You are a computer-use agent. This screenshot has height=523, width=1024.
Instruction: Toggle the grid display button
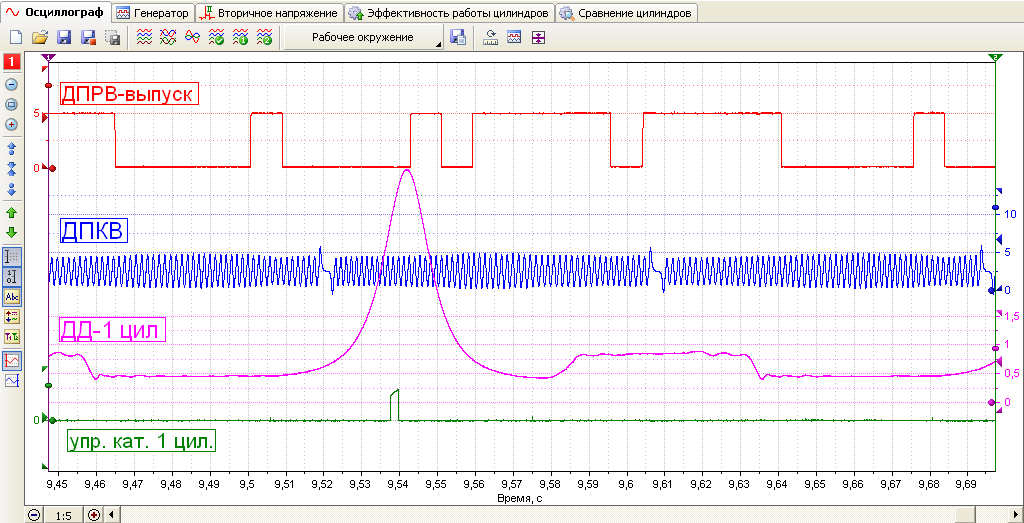pyautogui.click(x=12, y=256)
